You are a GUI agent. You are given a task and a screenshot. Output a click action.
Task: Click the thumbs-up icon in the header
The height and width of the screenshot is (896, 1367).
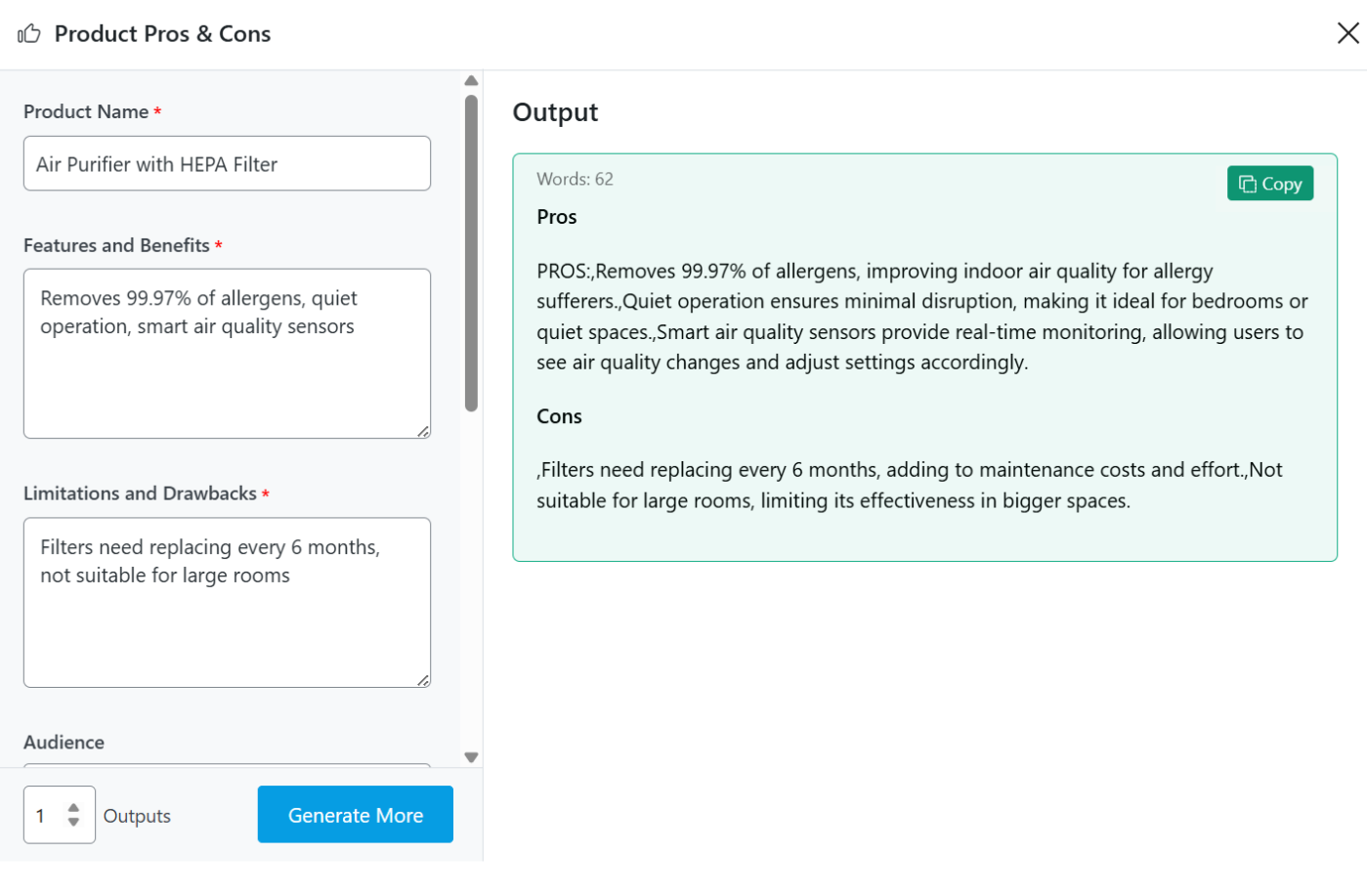point(29,34)
